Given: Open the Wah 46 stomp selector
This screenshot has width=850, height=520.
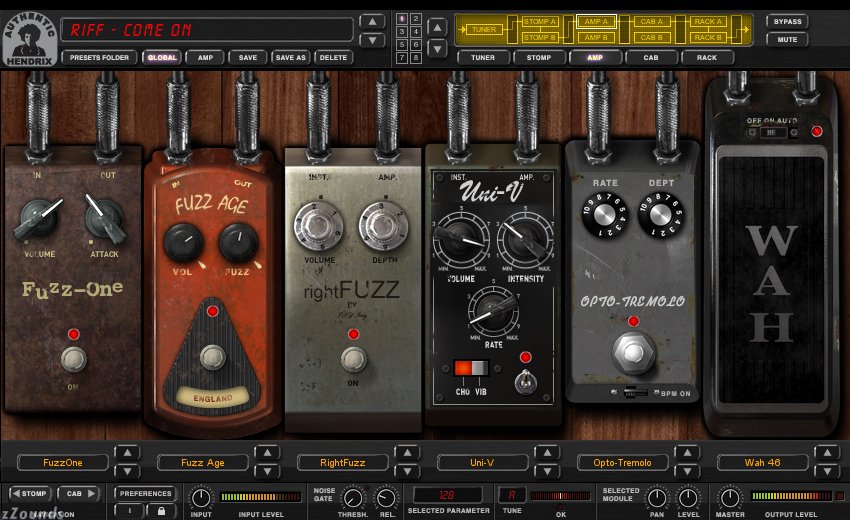Looking at the screenshot, I should pyautogui.click(x=762, y=463).
